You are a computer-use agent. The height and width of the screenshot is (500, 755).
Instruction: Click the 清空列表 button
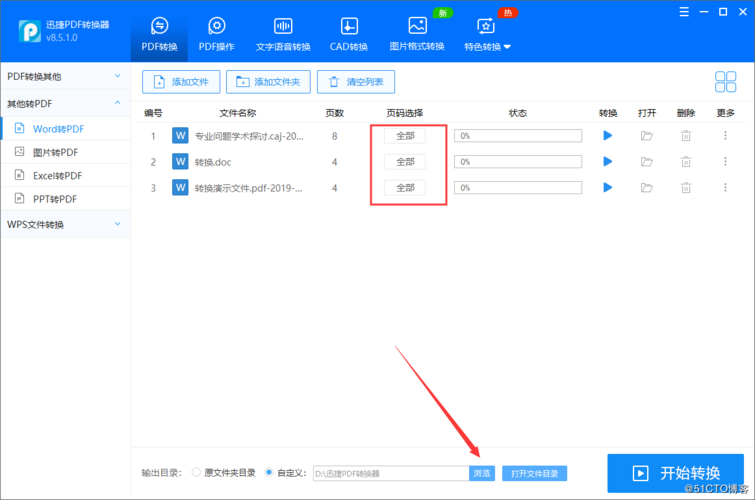pyautogui.click(x=356, y=82)
